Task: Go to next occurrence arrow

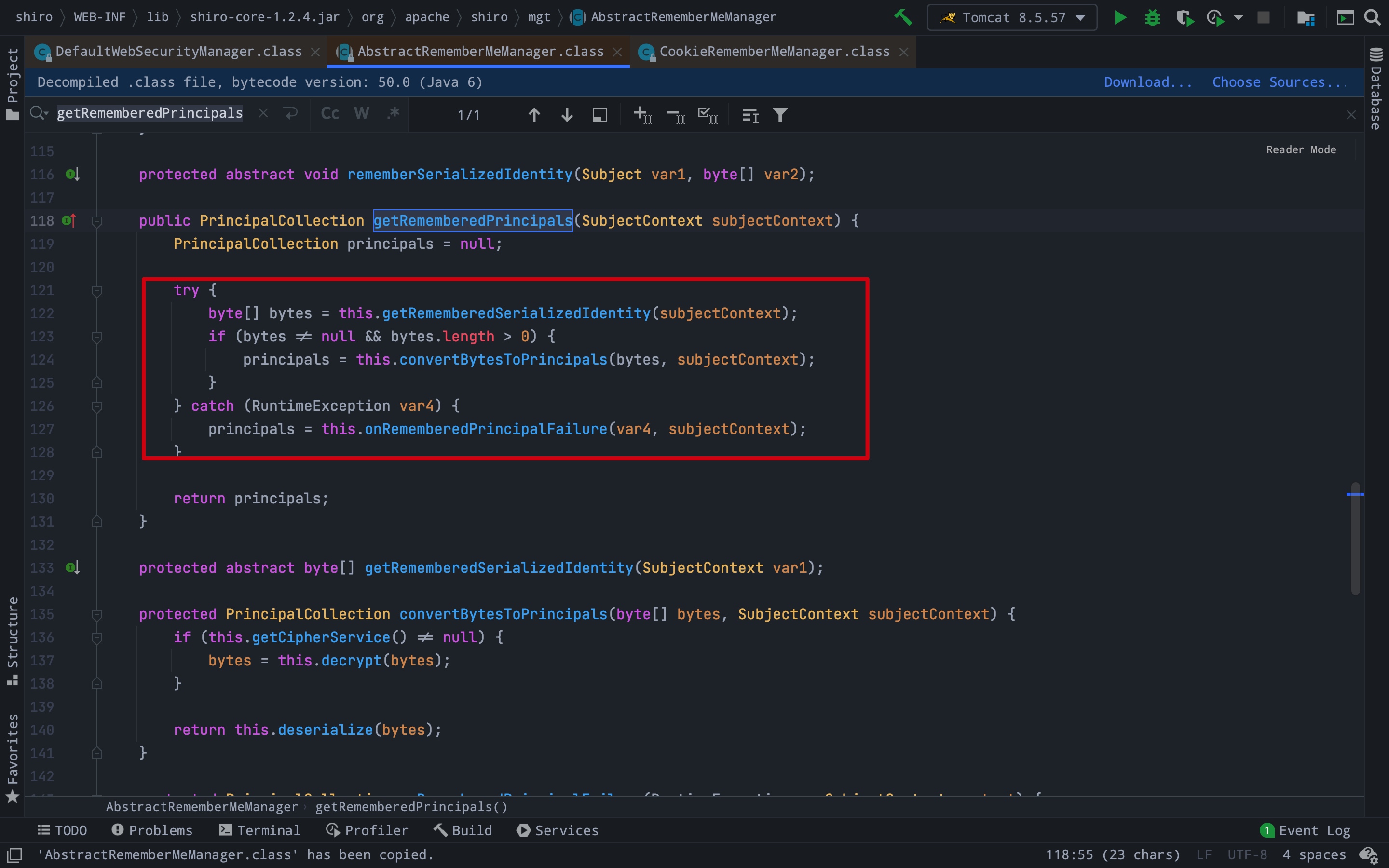Action: pyautogui.click(x=567, y=115)
